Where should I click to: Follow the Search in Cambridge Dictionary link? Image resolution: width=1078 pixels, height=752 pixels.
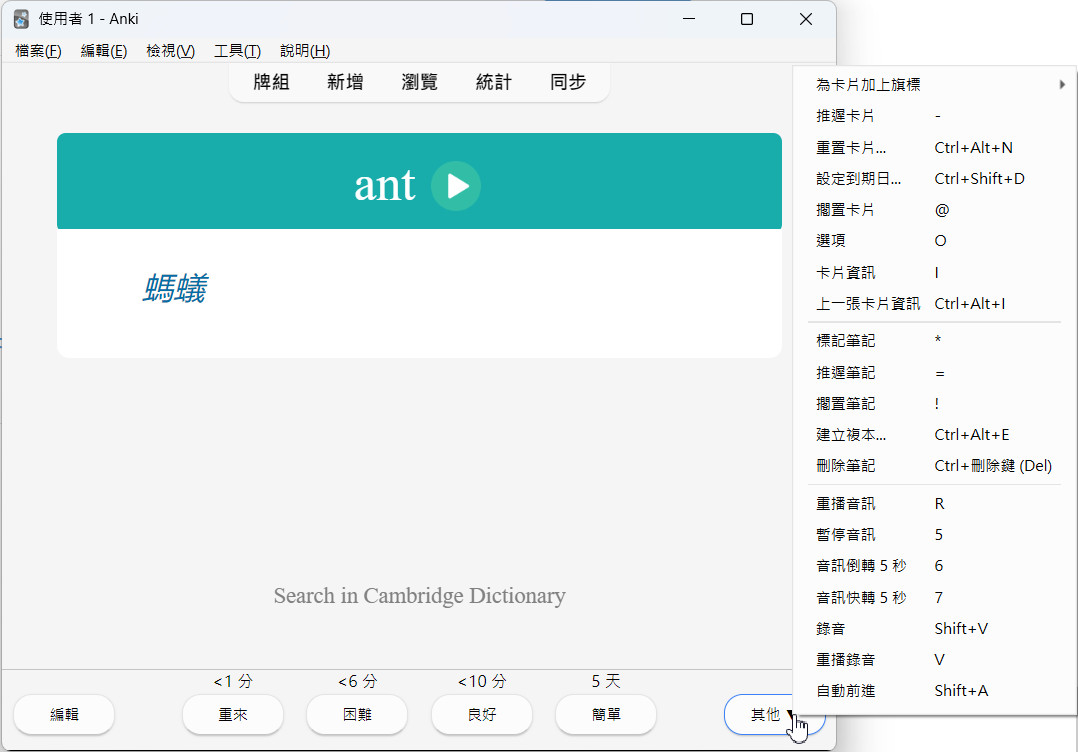[x=419, y=596]
